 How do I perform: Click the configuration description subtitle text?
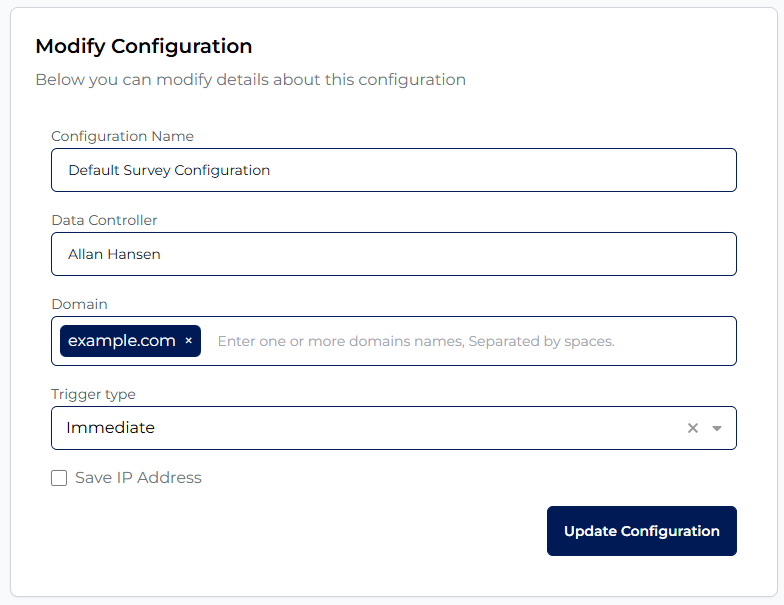point(250,80)
